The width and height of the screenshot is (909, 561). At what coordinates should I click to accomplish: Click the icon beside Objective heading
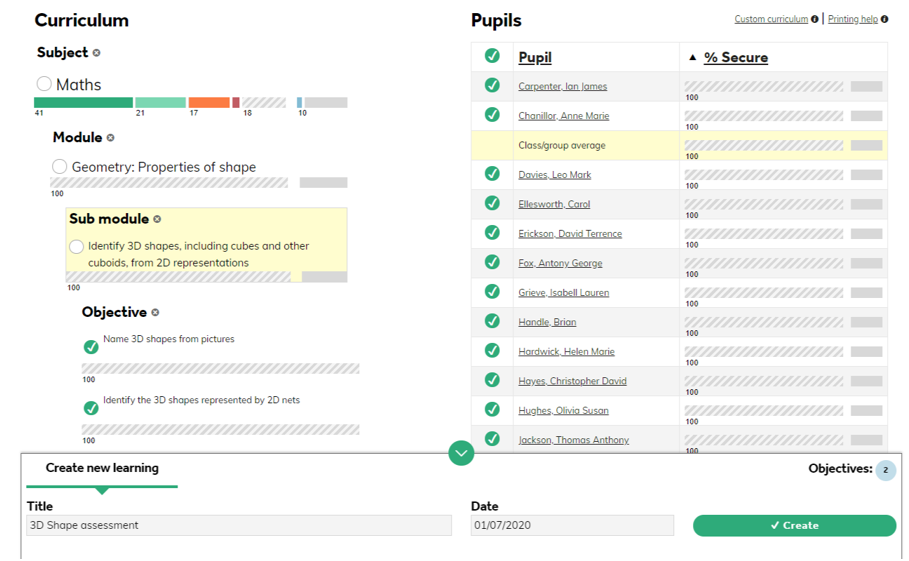pos(155,312)
